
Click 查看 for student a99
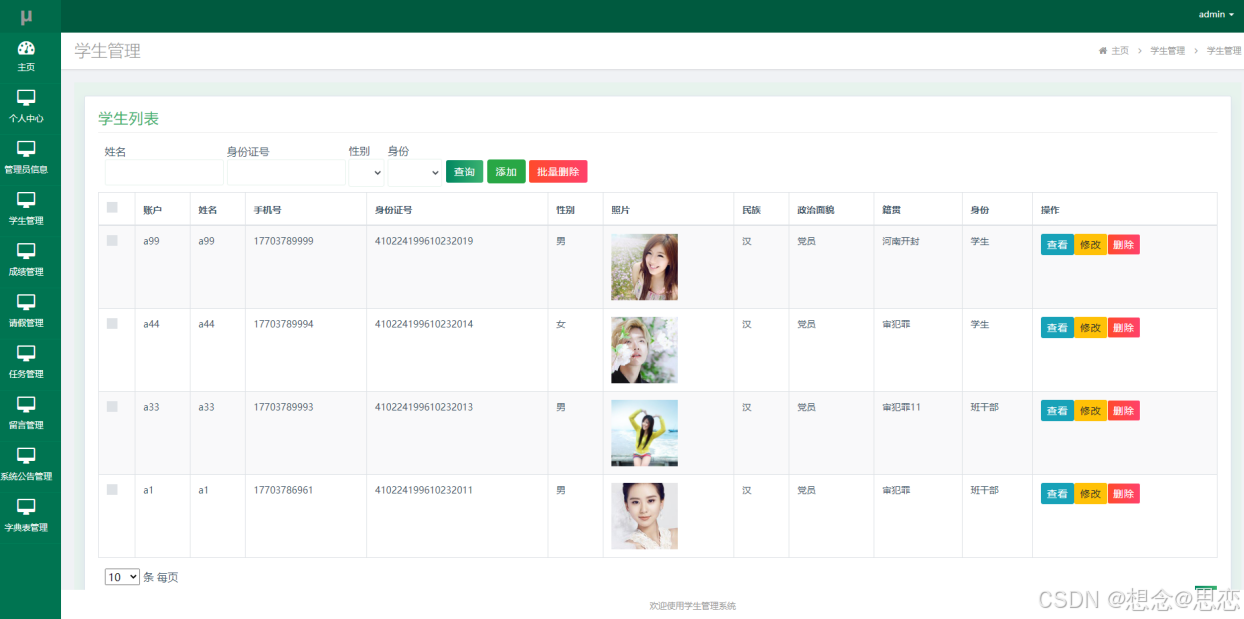click(x=1057, y=245)
